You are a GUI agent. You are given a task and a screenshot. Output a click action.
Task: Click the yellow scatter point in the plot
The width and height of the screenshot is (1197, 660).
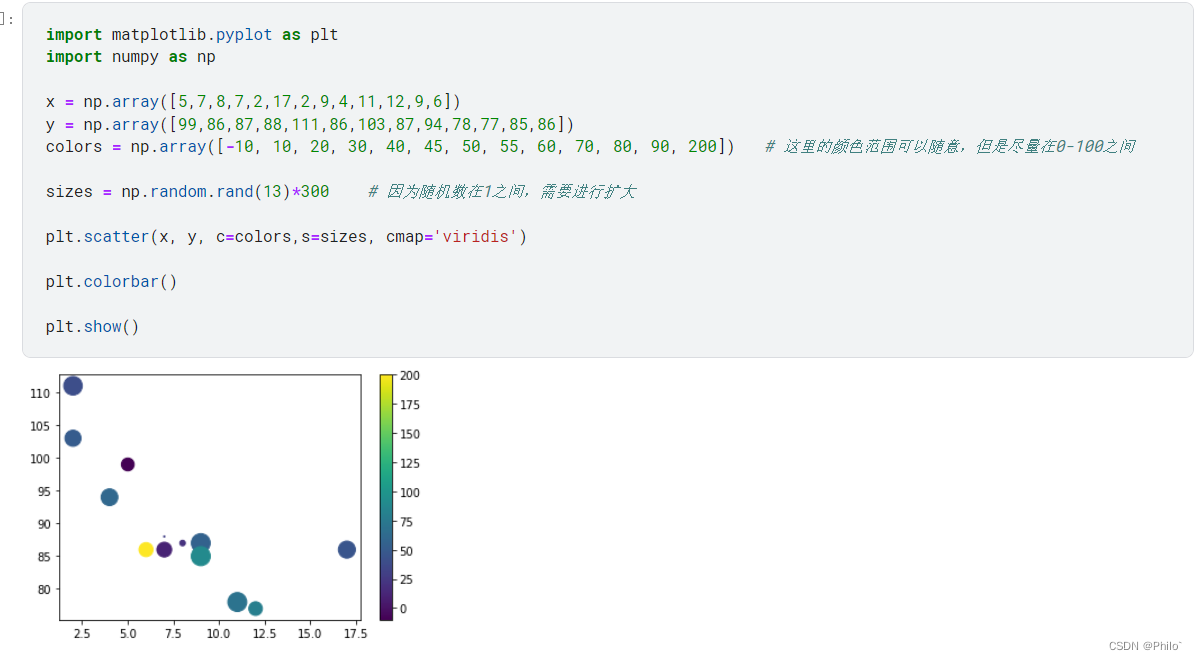[x=146, y=549]
